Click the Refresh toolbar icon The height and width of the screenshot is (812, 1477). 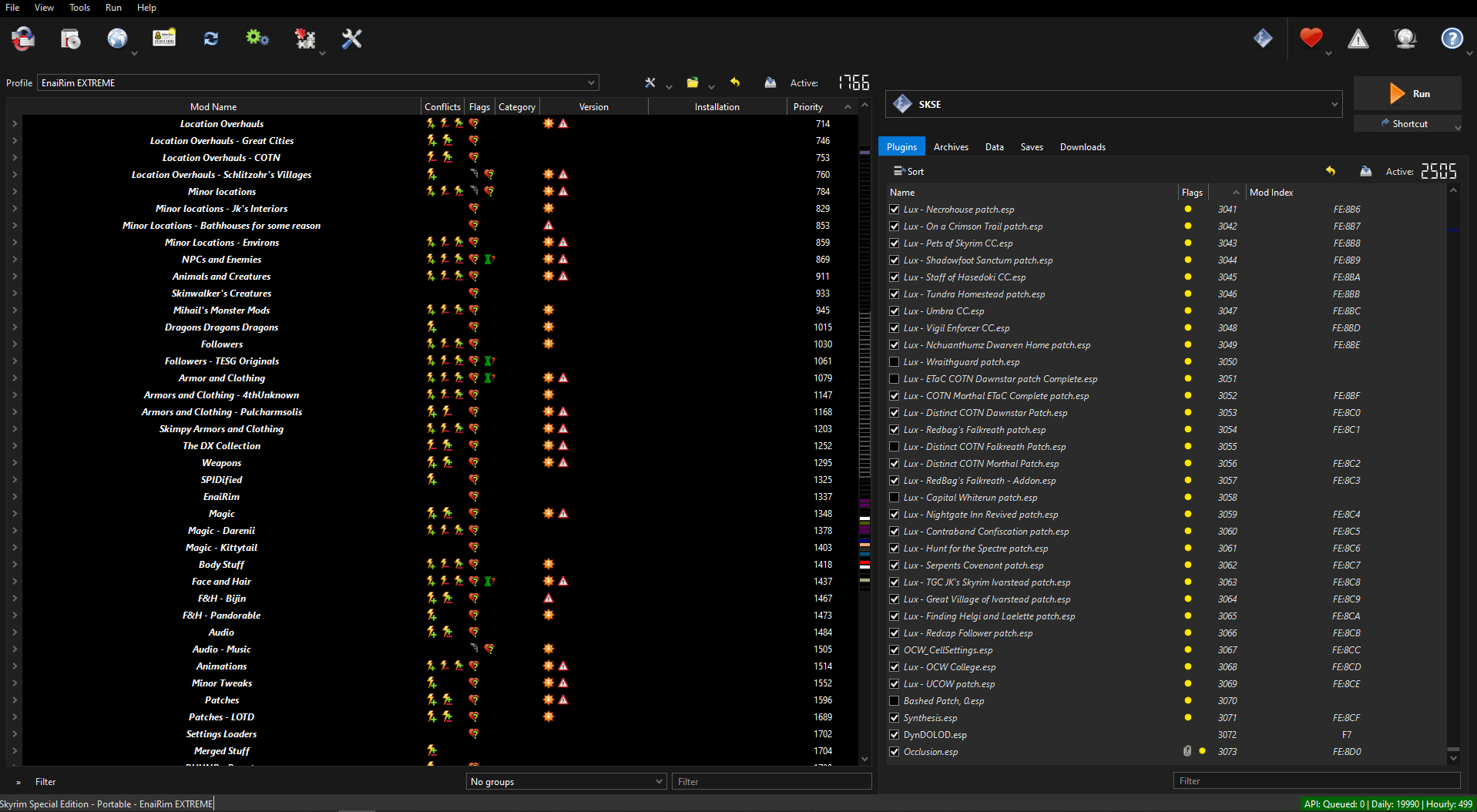click(210, 39)
